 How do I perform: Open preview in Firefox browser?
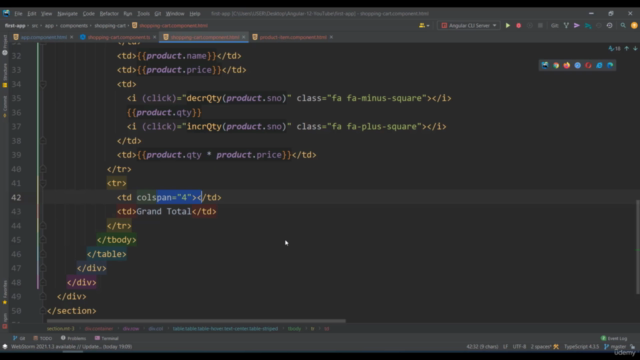(x=567, y=65)
